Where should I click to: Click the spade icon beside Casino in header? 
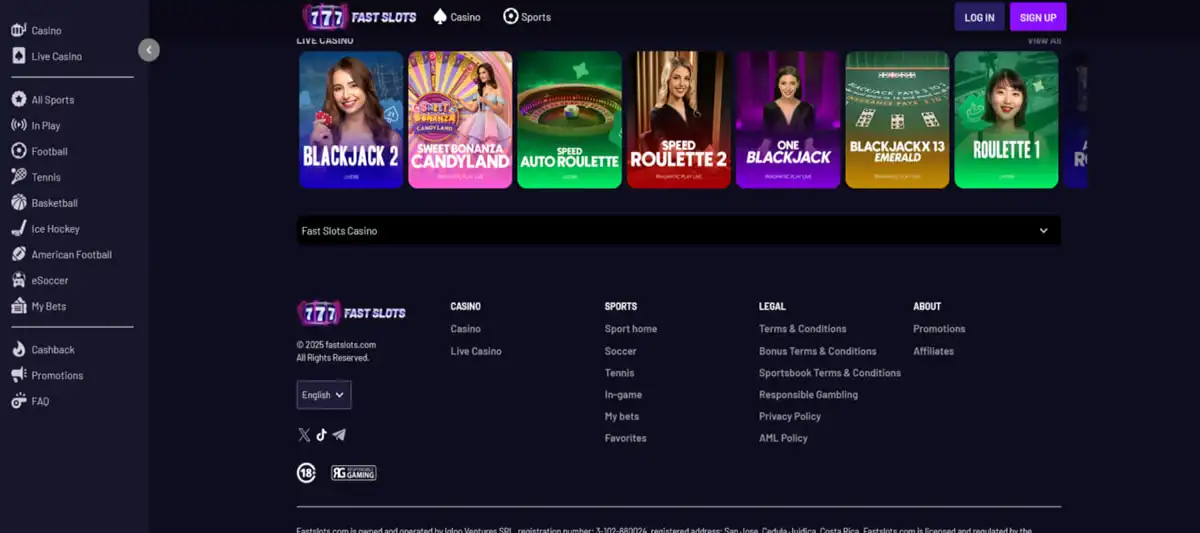(x=440, y=16)
